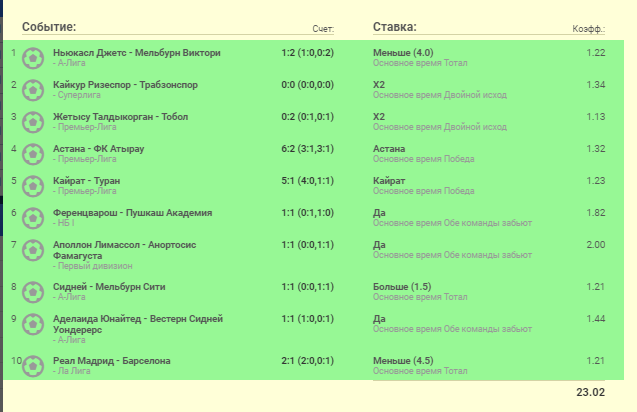Screen dimensions: 637x412
Task: Click the Счет column header
Action: click(323, 29)
